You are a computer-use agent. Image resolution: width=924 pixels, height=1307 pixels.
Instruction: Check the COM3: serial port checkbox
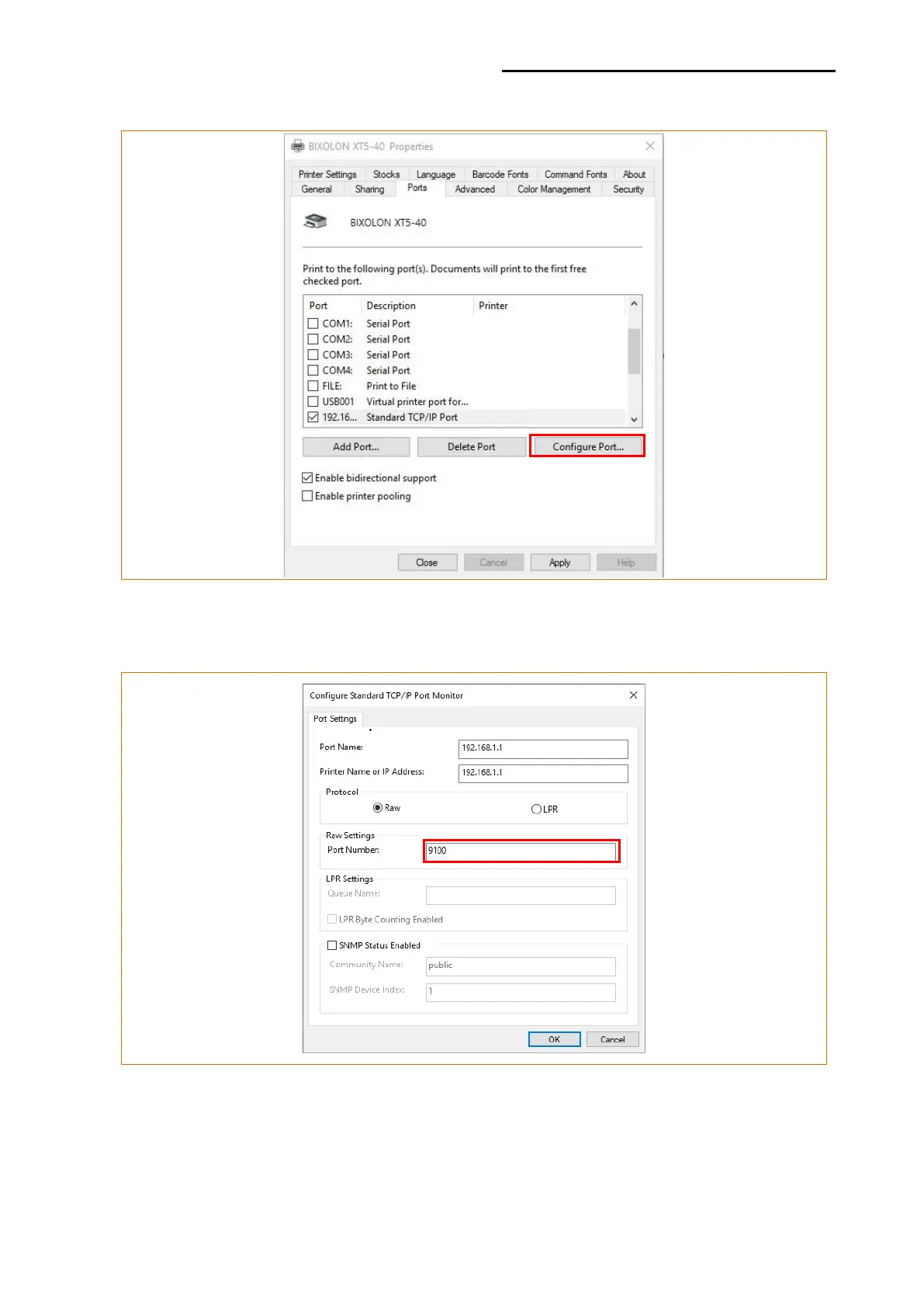pos(313,355)
